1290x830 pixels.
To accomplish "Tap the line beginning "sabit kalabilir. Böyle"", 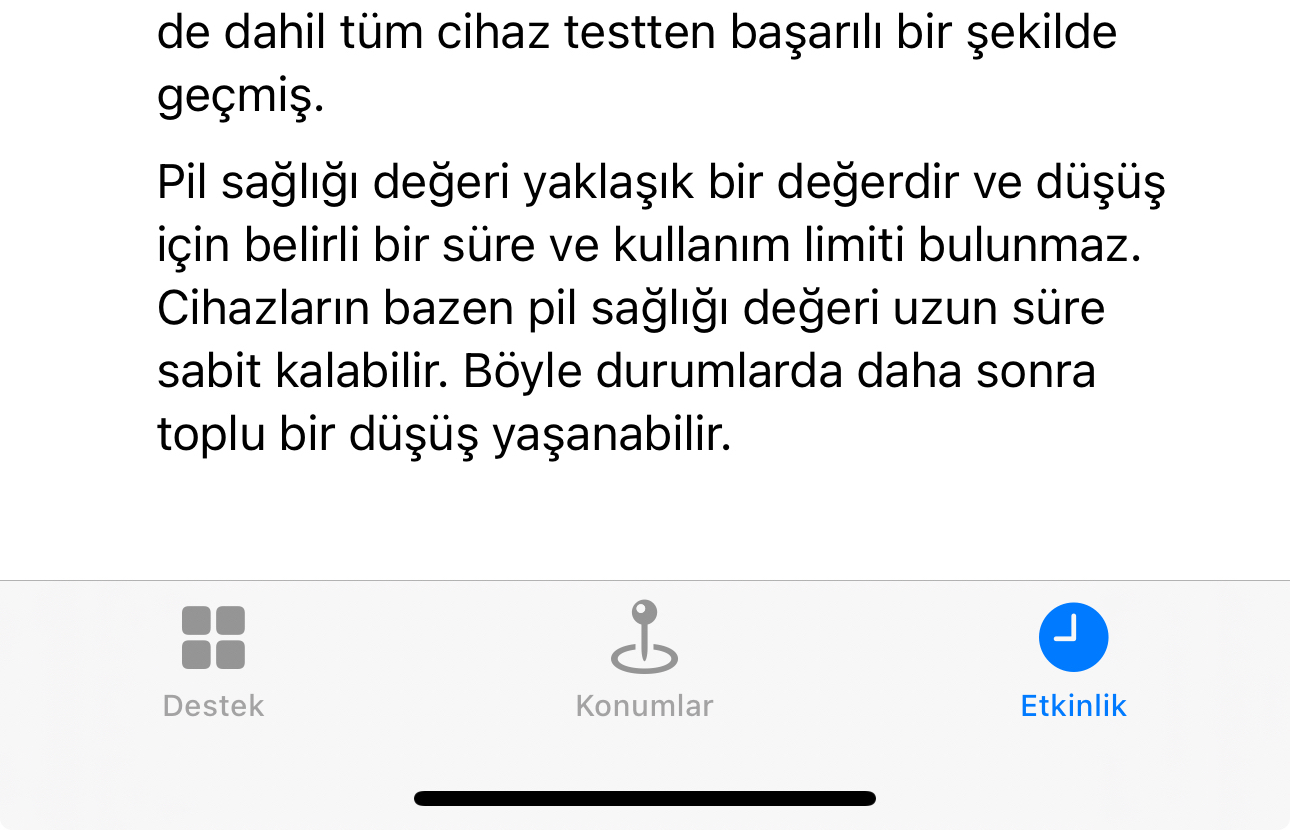I will (x=626, y=372).
